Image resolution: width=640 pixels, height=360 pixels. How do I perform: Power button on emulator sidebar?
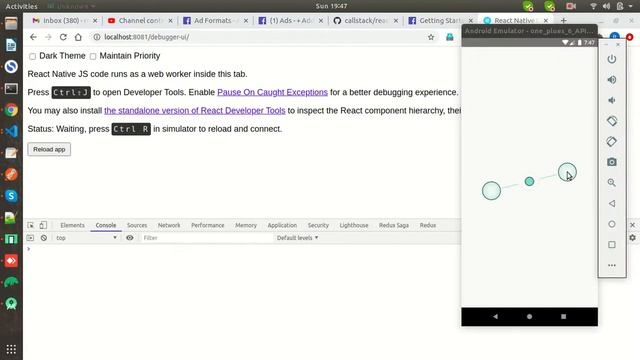611,59
